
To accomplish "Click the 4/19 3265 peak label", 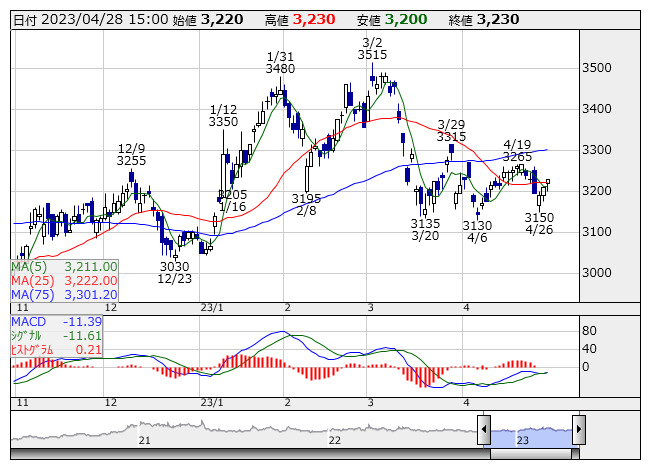I will [517, 151].
